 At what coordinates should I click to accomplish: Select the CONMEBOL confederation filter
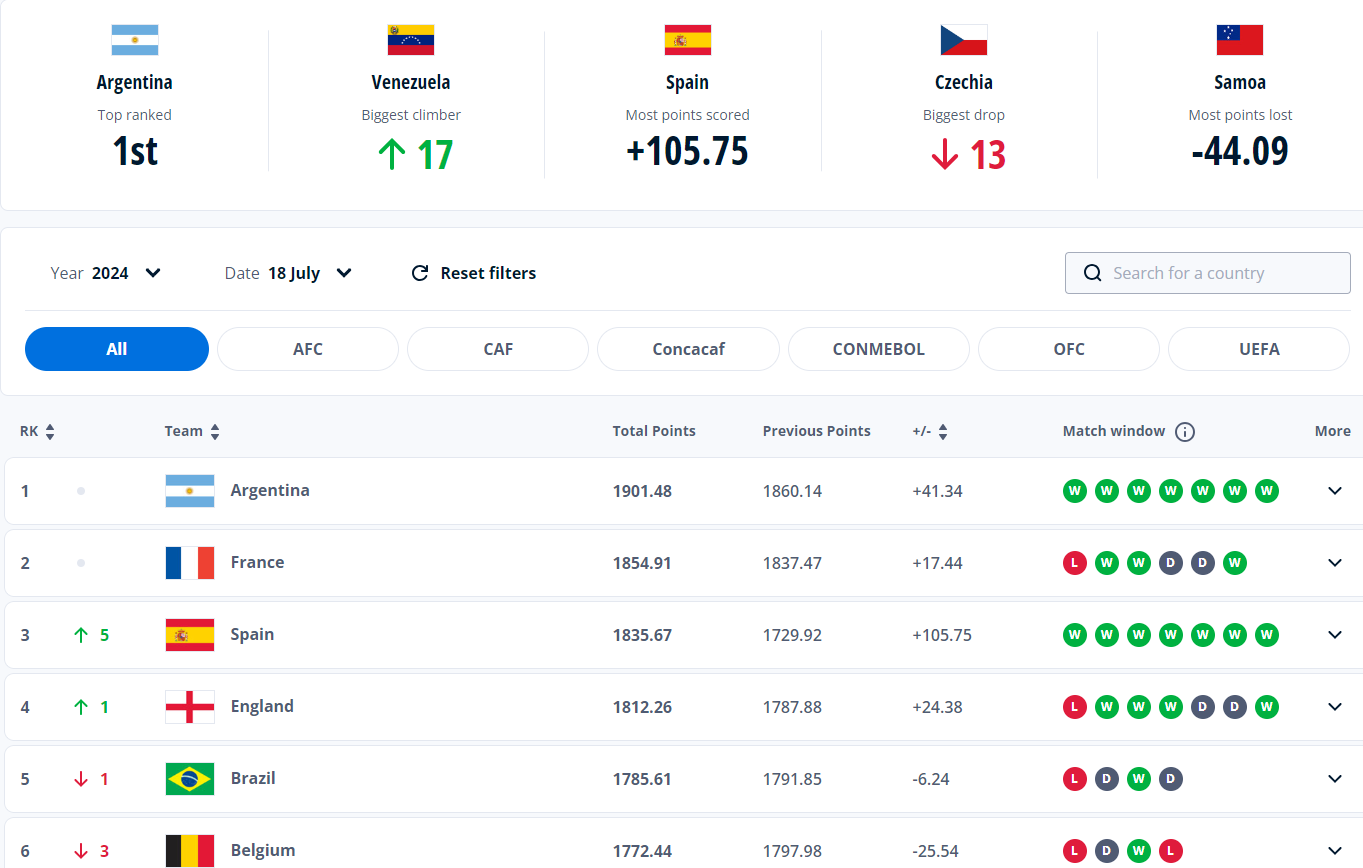pyautogui.click(x=879, y=349)
